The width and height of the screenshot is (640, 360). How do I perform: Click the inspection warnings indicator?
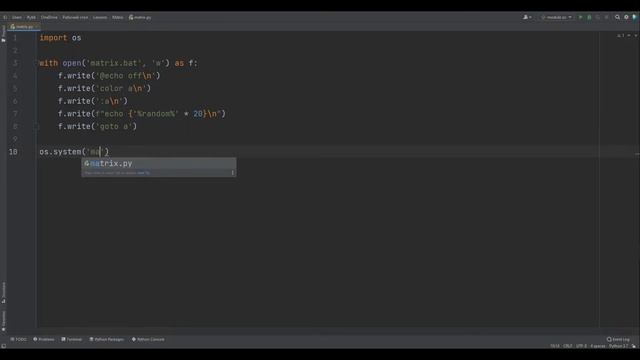point(620,36)
